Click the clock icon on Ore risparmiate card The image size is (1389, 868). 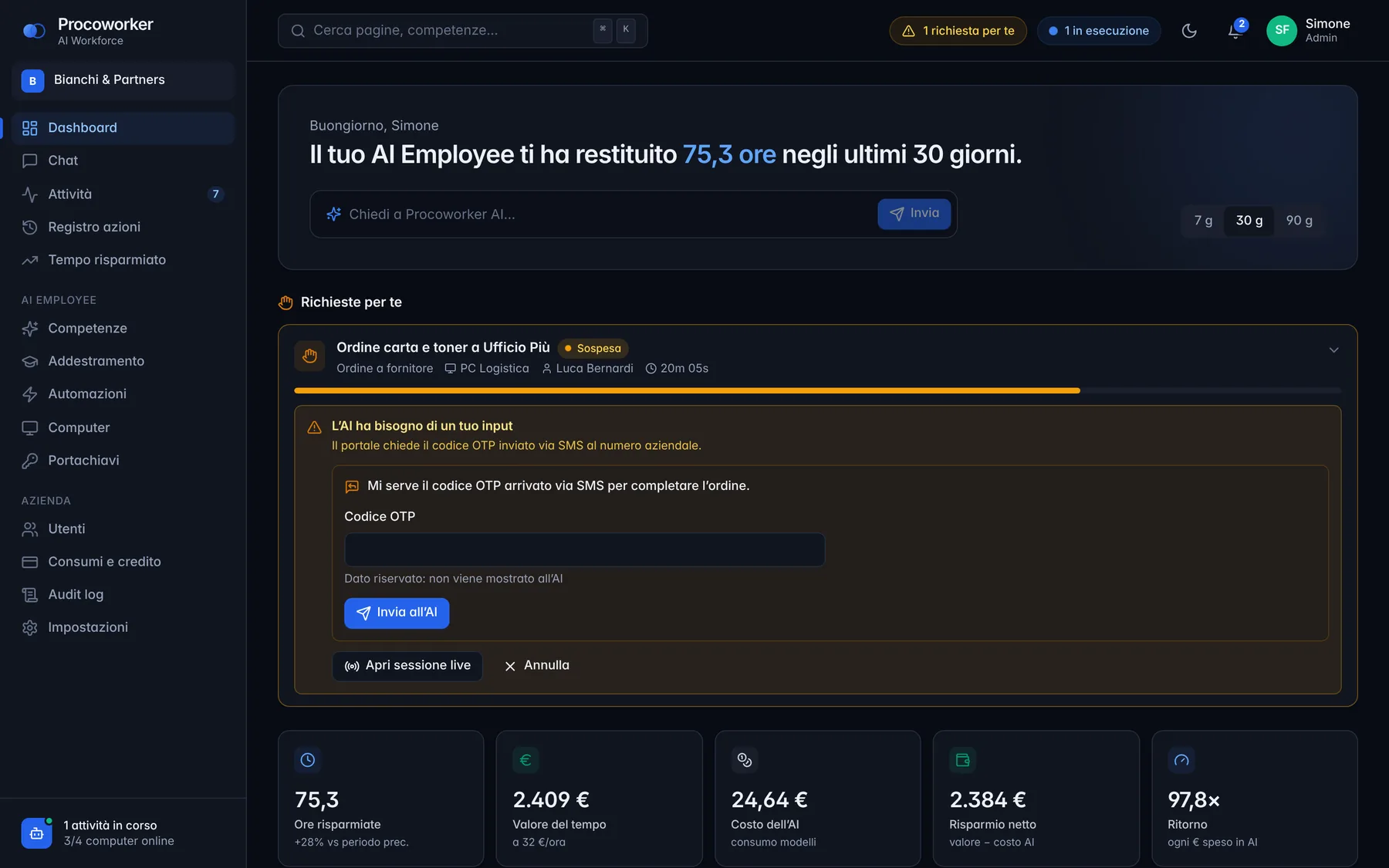pyautogui.click(x=308, y=760)
